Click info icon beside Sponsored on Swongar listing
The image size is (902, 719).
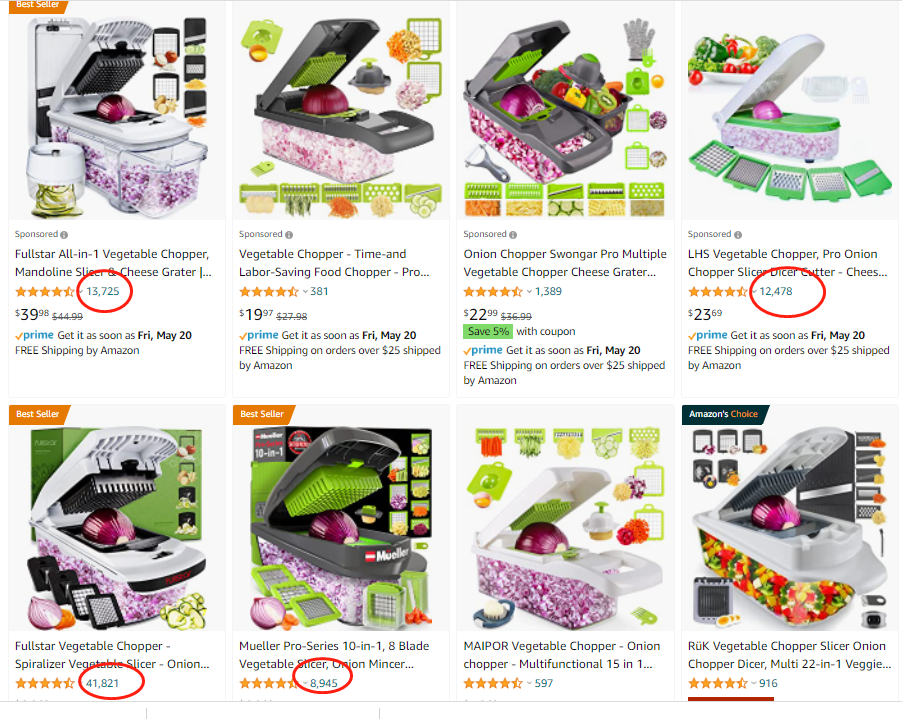tap(513, 235)
